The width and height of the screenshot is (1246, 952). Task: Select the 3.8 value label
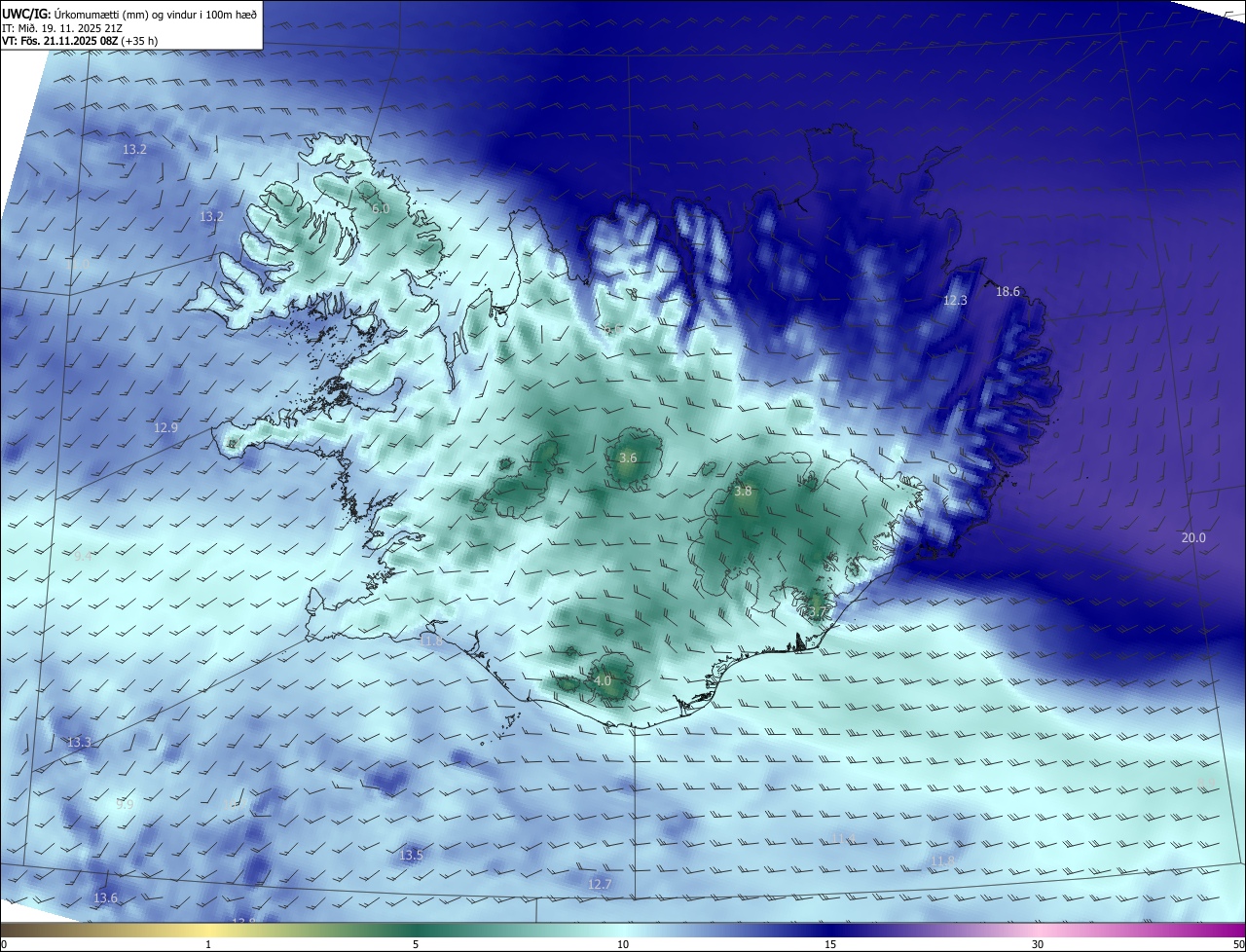tap(743, 492)
